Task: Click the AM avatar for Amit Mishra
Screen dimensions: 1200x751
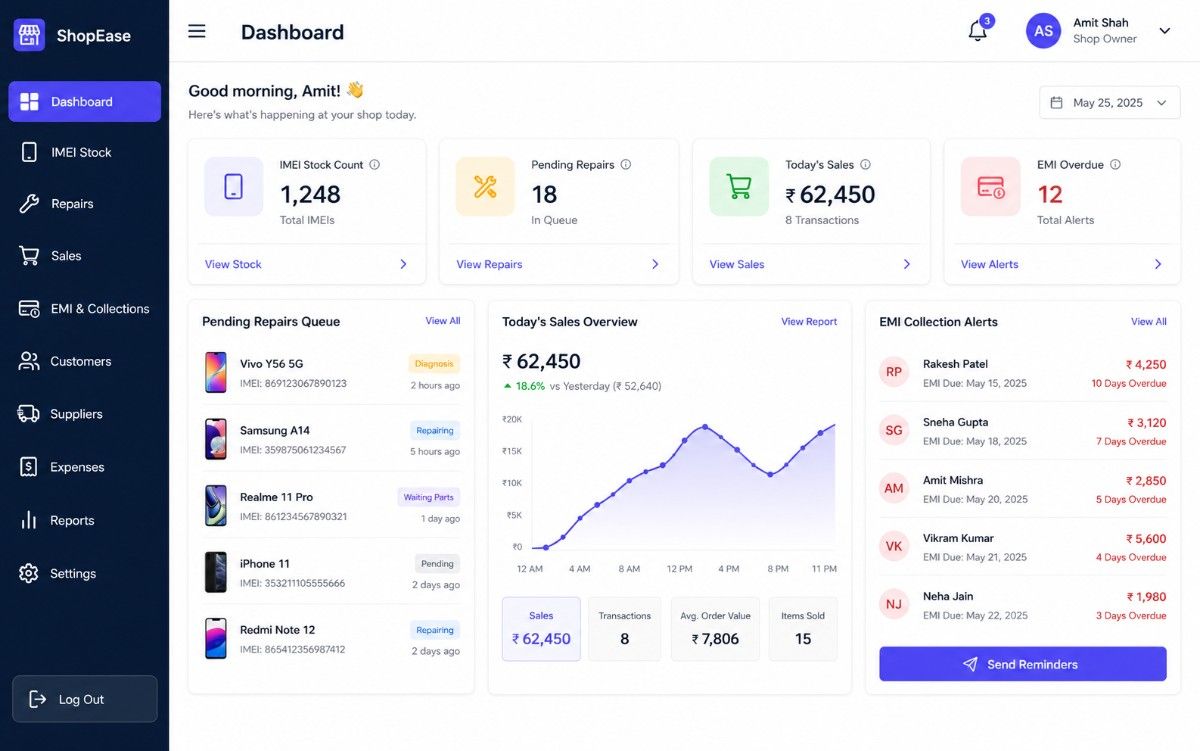Action: [894, 488]
